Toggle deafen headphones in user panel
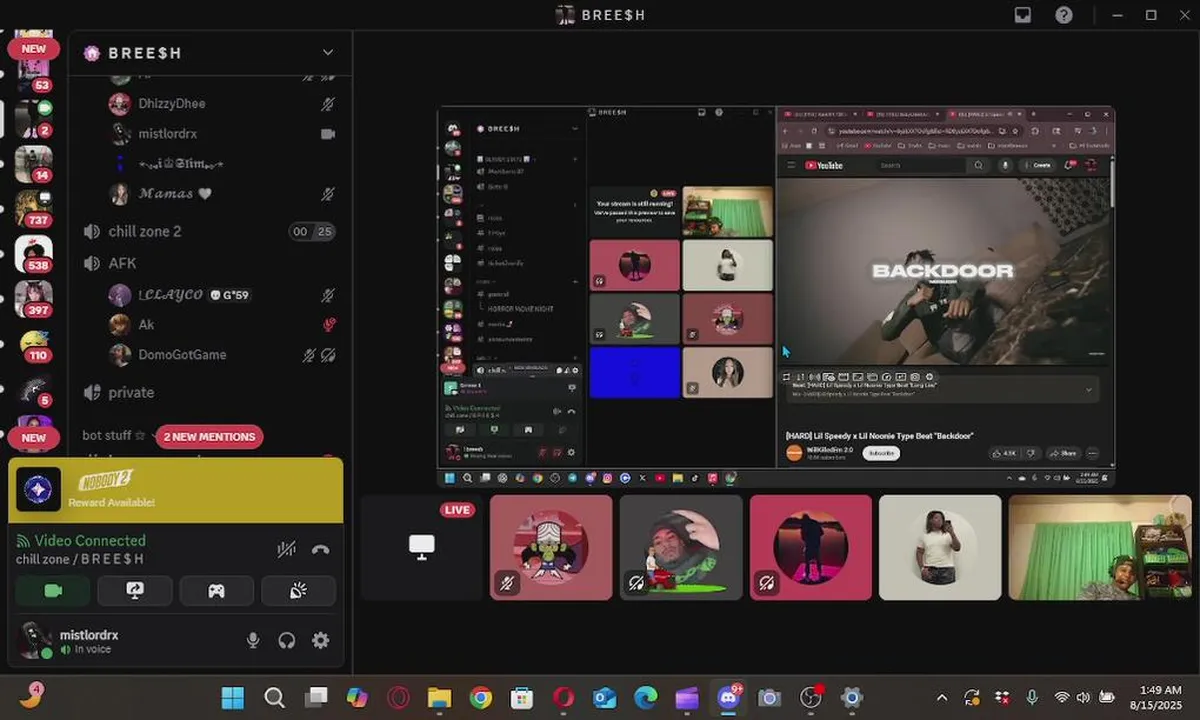Viewport: 1200px width, 720px height. coord(287,640)
